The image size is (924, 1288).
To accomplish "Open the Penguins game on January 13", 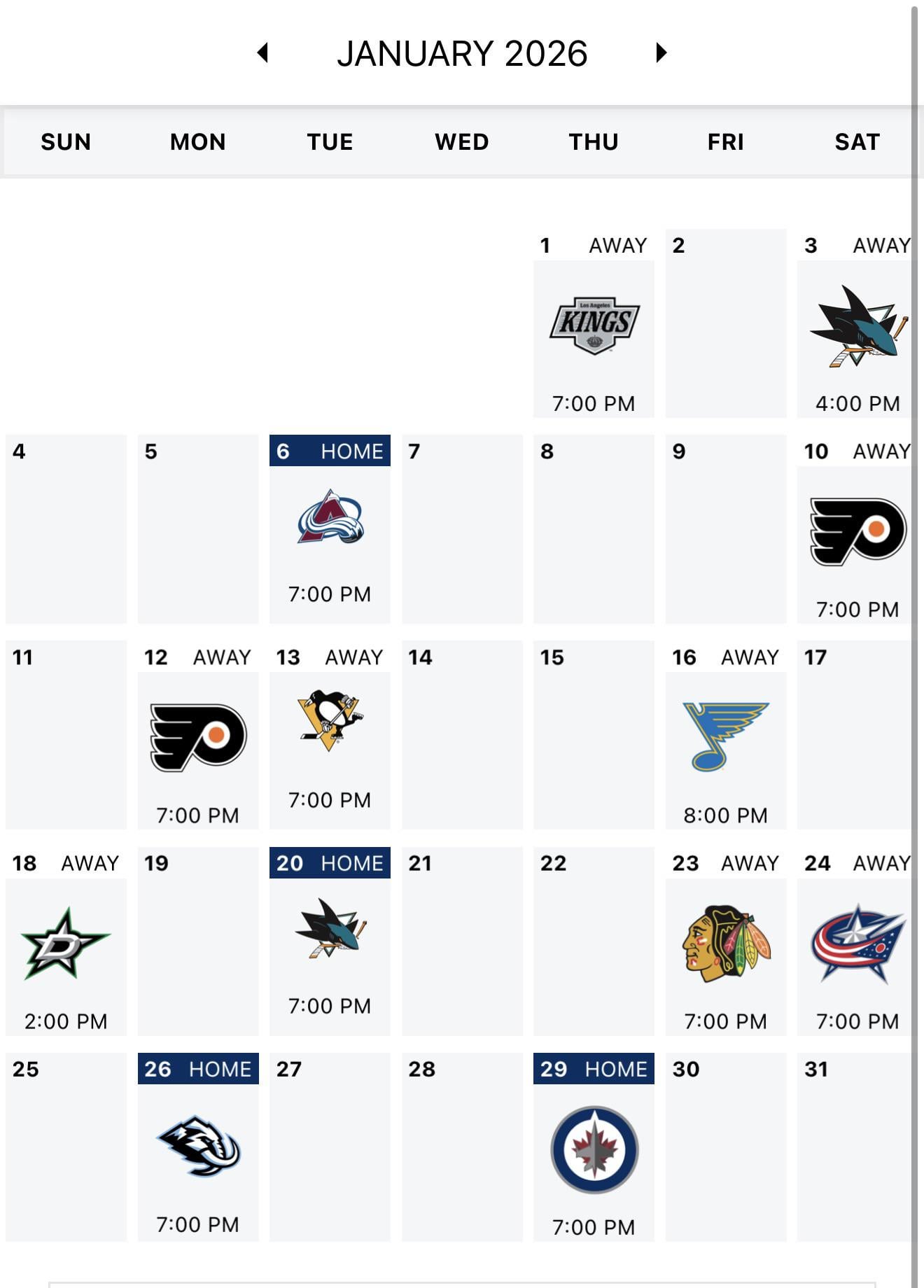I will (x=330, y=721).
